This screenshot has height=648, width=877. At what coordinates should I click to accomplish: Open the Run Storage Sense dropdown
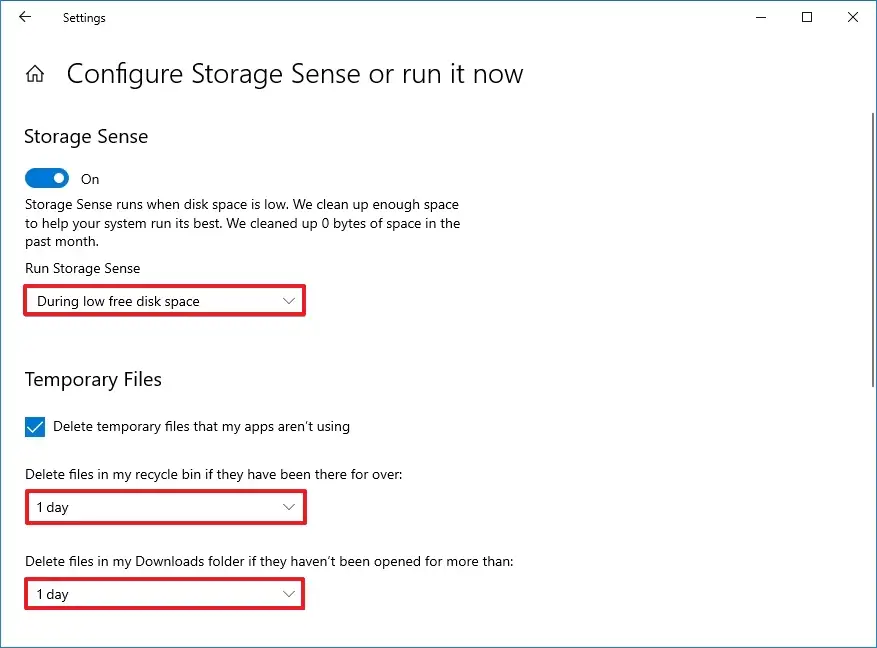click(x=164, y=300)
